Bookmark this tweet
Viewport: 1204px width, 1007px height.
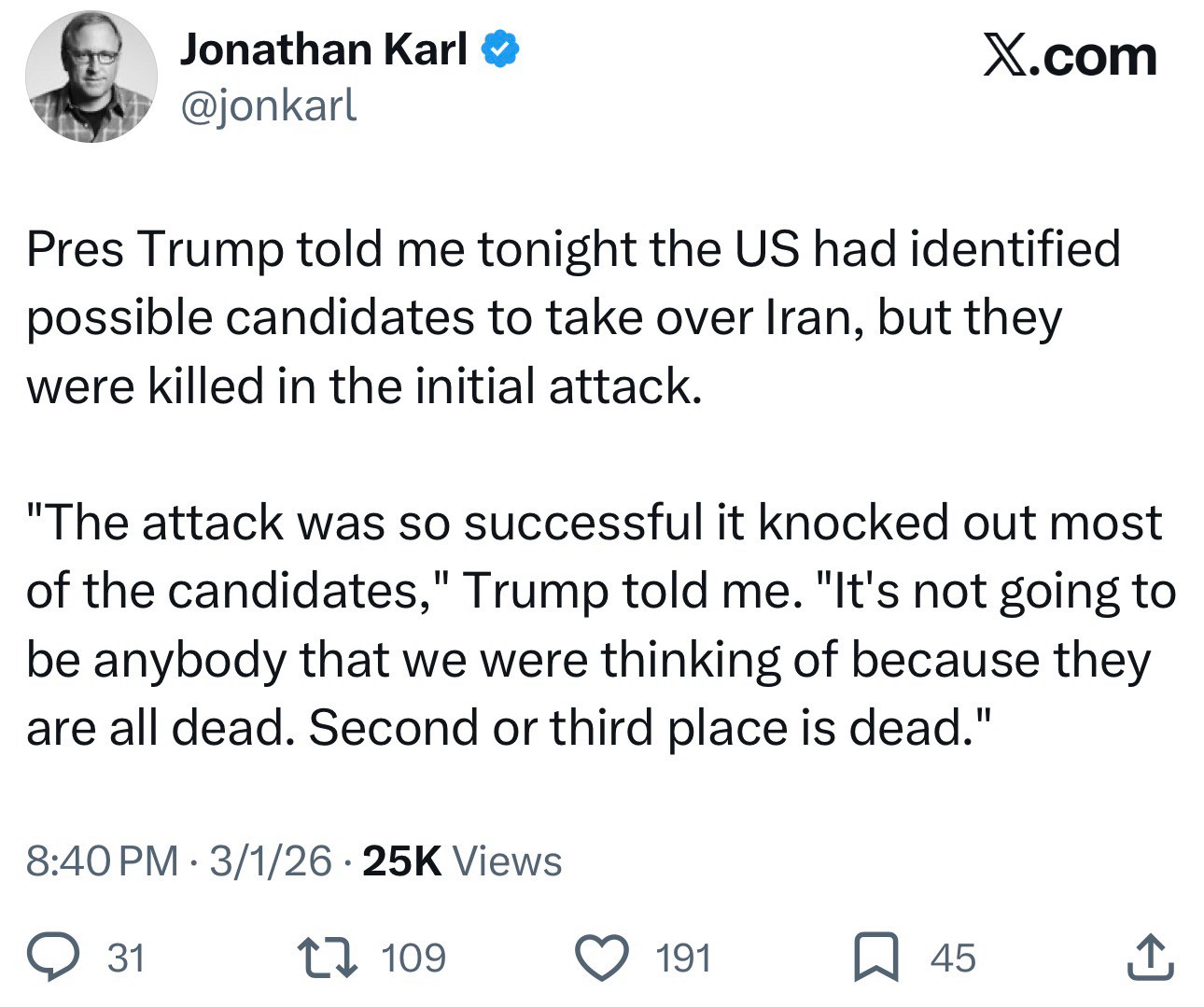click(875, 958)
